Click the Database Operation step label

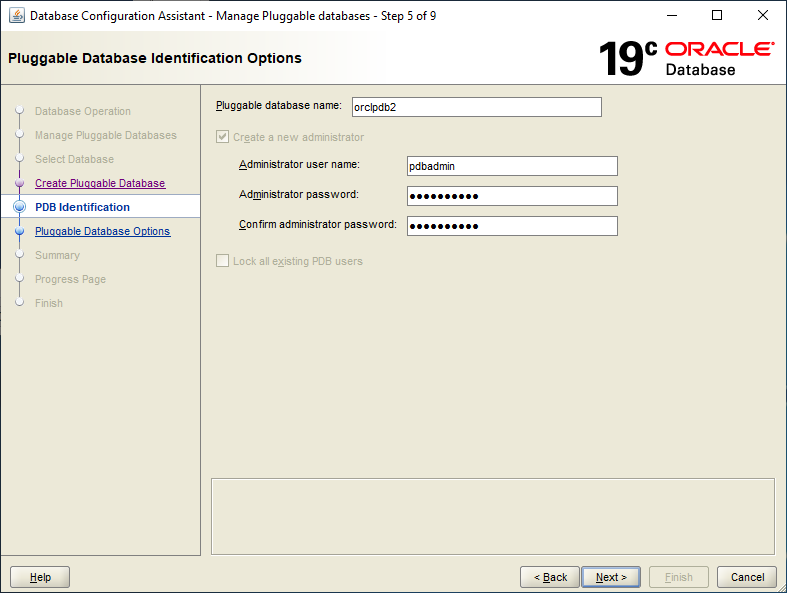83,111
